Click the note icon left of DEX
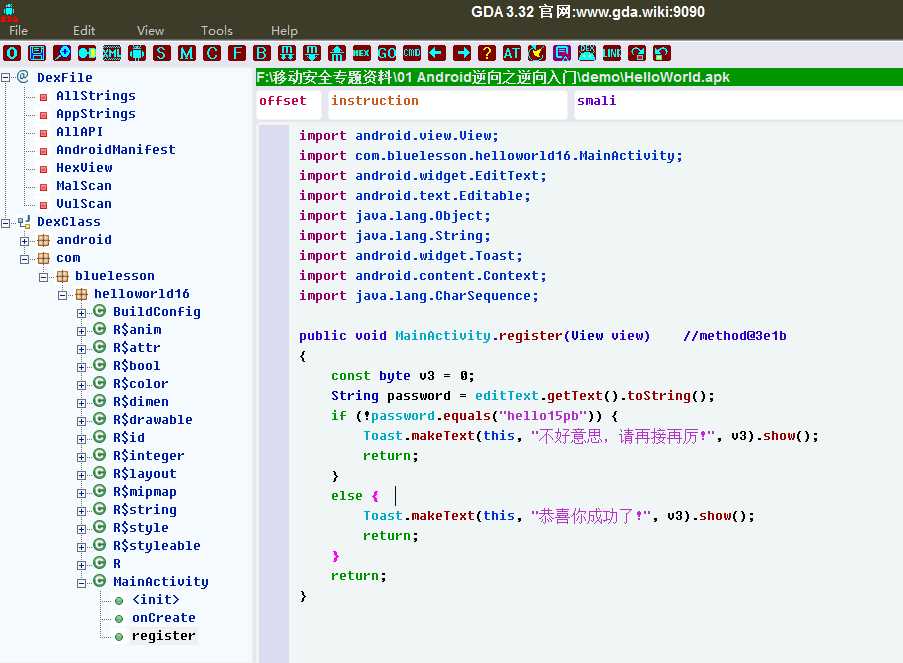Image resolution: width=903 pixels, height=663 pixels. pos(561,54)
